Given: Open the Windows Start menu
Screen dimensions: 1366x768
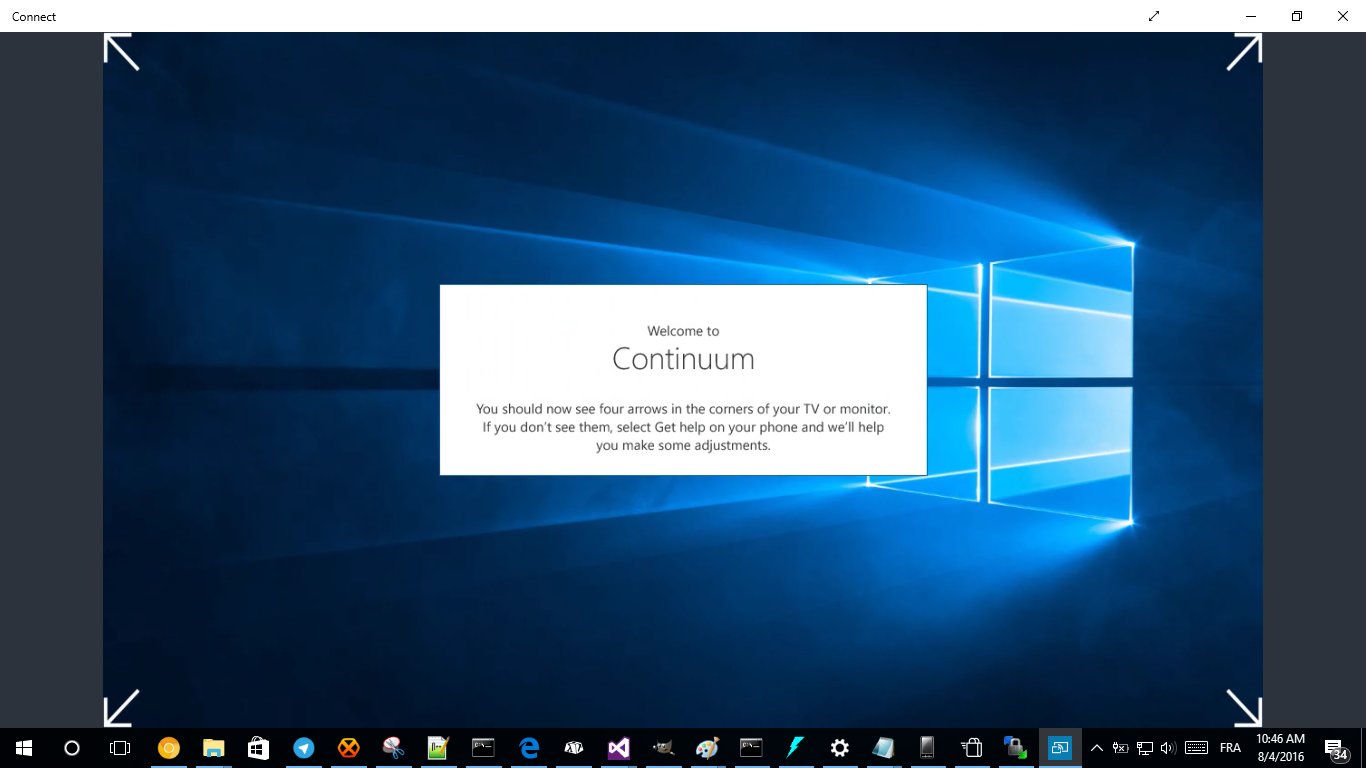Looking at the screenshot, I should pyautogui.click(x=24, y=748).
